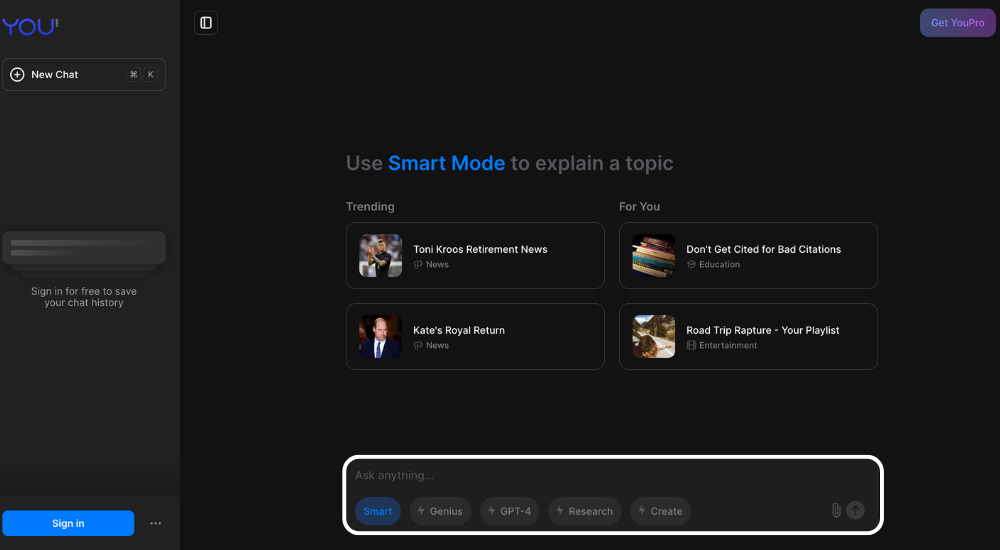Image resolution: width=1000 pixels, height=550 pixels.
Task: Click the For You section heading
Action: click(x=639, y=207)
